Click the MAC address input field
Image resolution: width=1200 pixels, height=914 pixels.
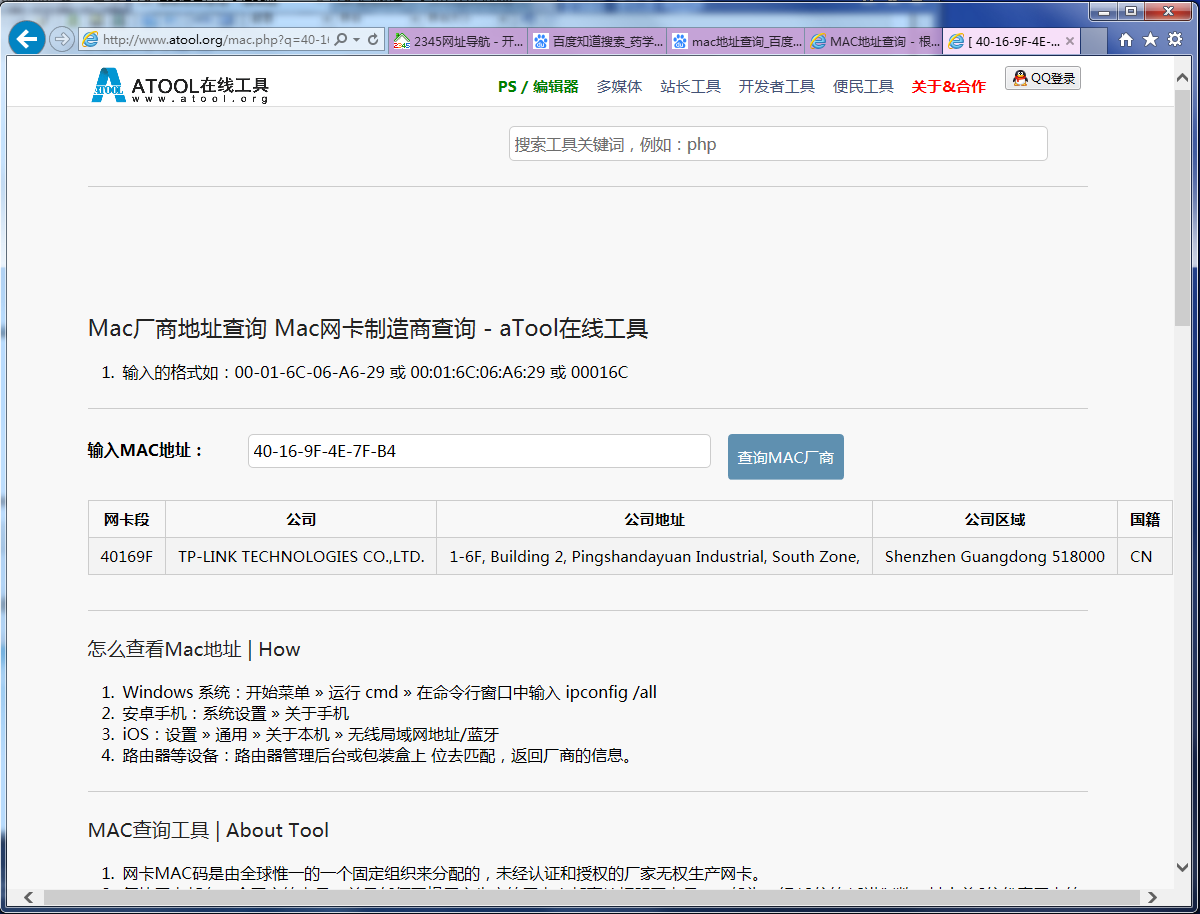(479, 451)
